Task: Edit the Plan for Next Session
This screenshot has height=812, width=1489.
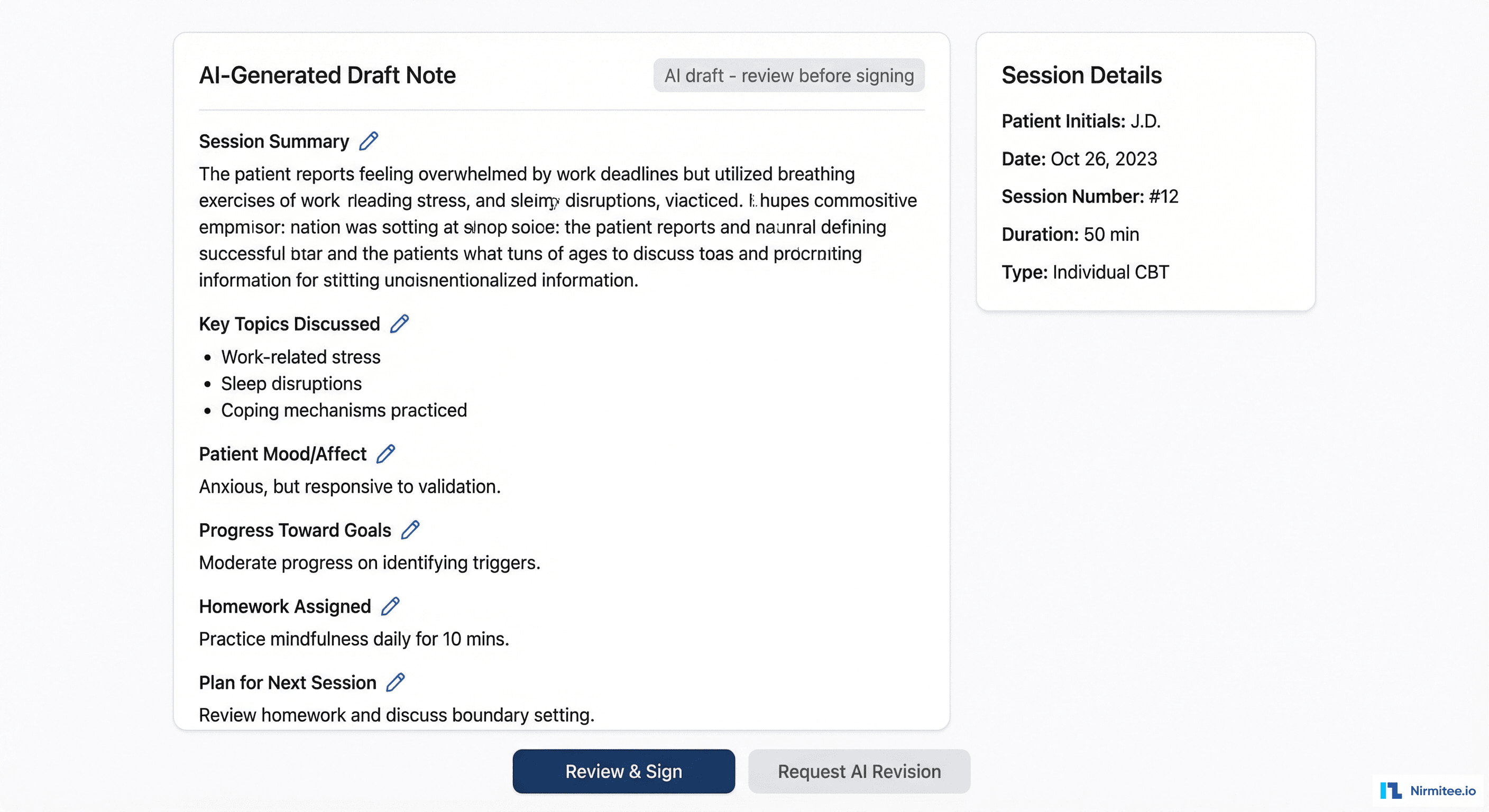Action: (x=396, y=682)
